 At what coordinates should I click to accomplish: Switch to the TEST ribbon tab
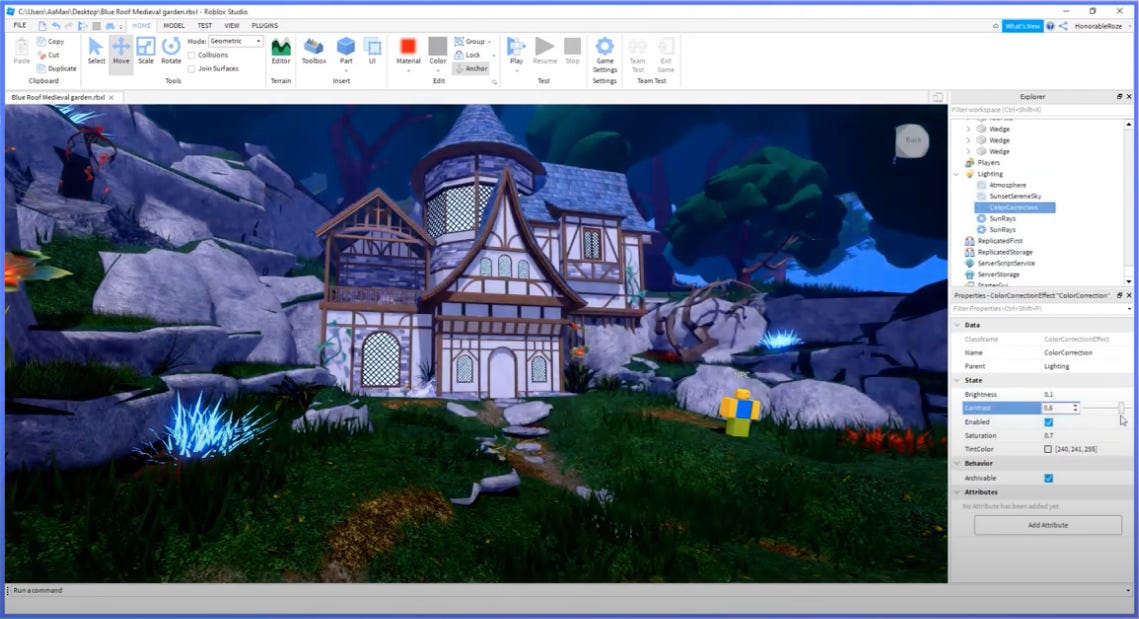tap(205, 25)
